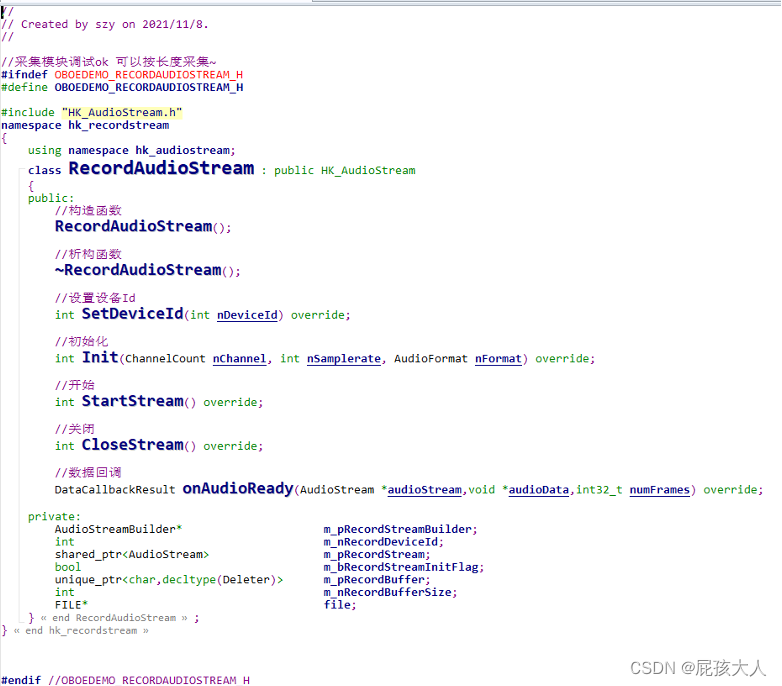Click the member type "FILE*"

tap(71, 605)
